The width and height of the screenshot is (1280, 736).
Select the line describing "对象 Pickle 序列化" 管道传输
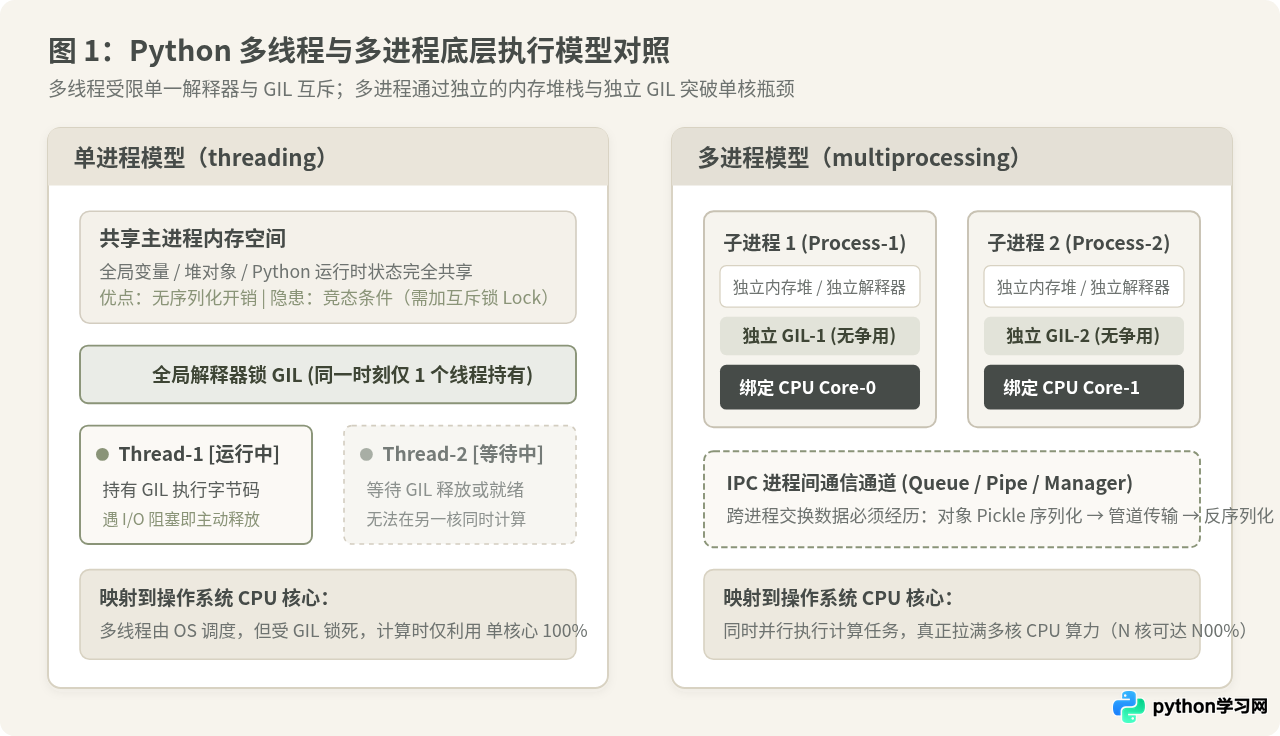pyautogui.click(x=1000, y=516)
